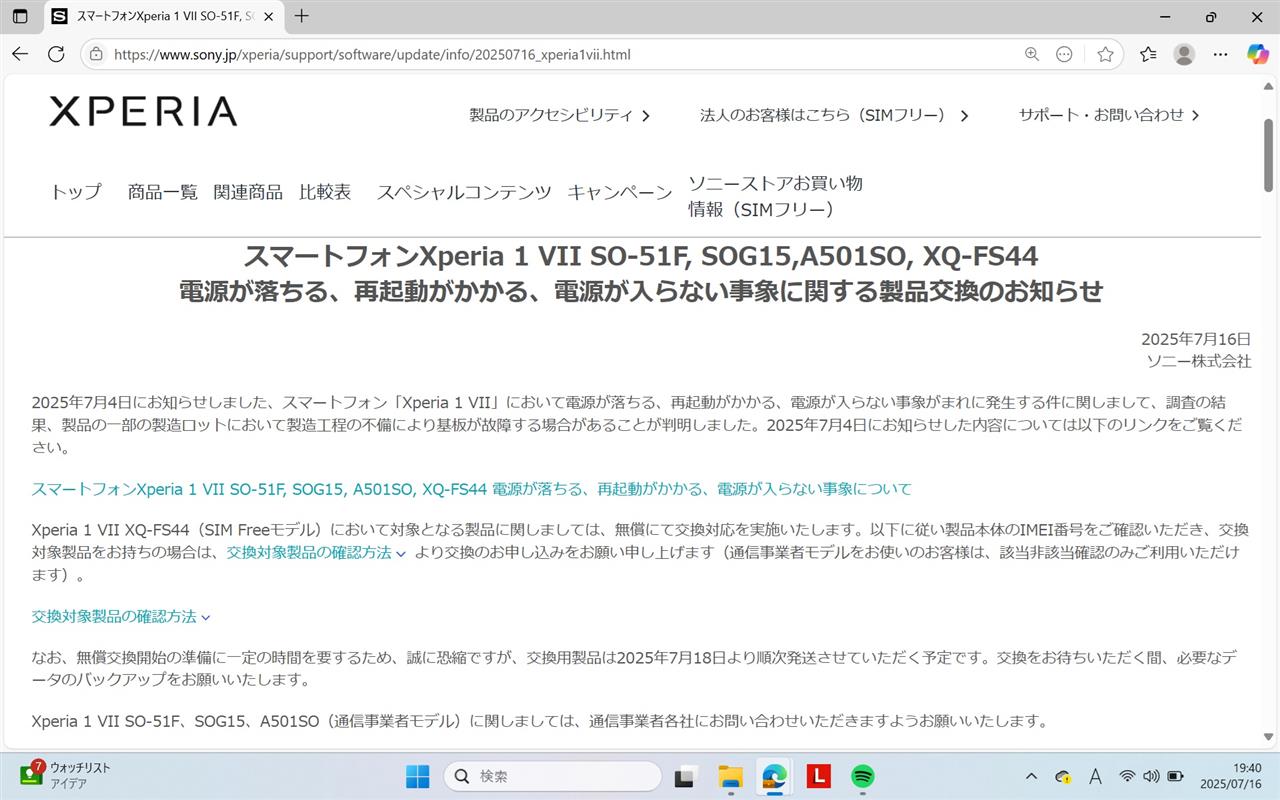Click the page title headline text
The height and width of the screenshot is (800, 1280).
tap(640, 273)
